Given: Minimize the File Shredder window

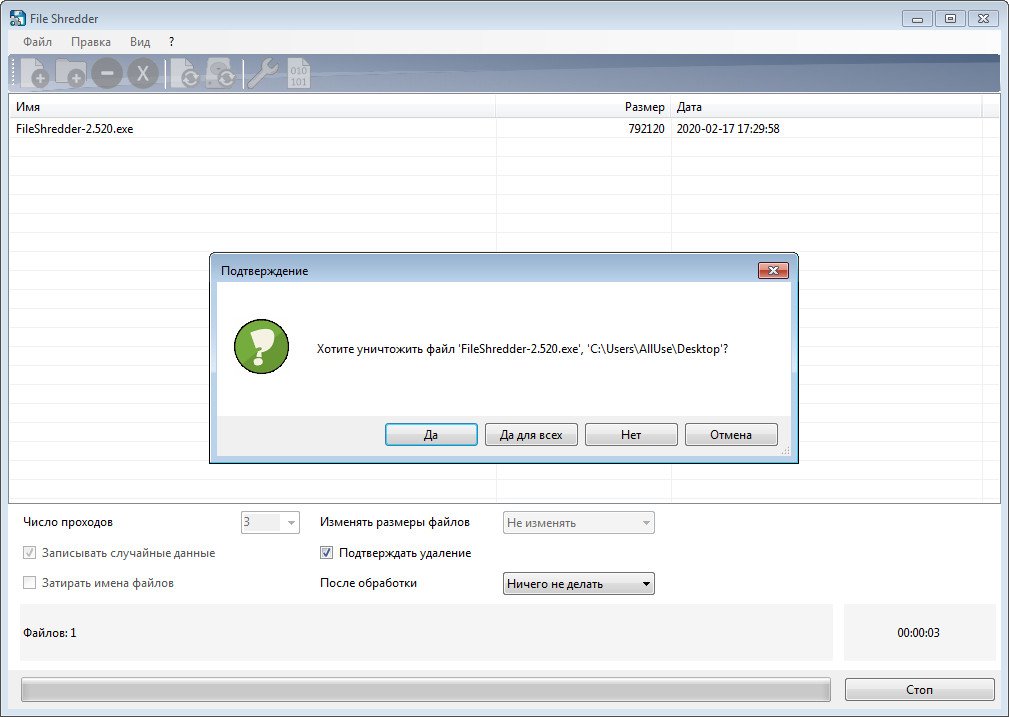Looking at the screenshot, I should coord(917,19).
